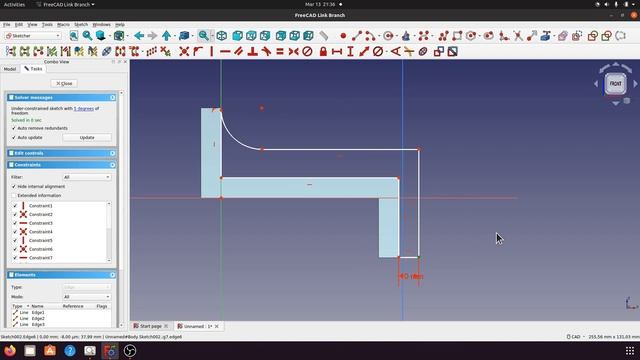This screenshot has height=360, width=640.
Task: Switch to isometric view icon
Action: point(222,36)
